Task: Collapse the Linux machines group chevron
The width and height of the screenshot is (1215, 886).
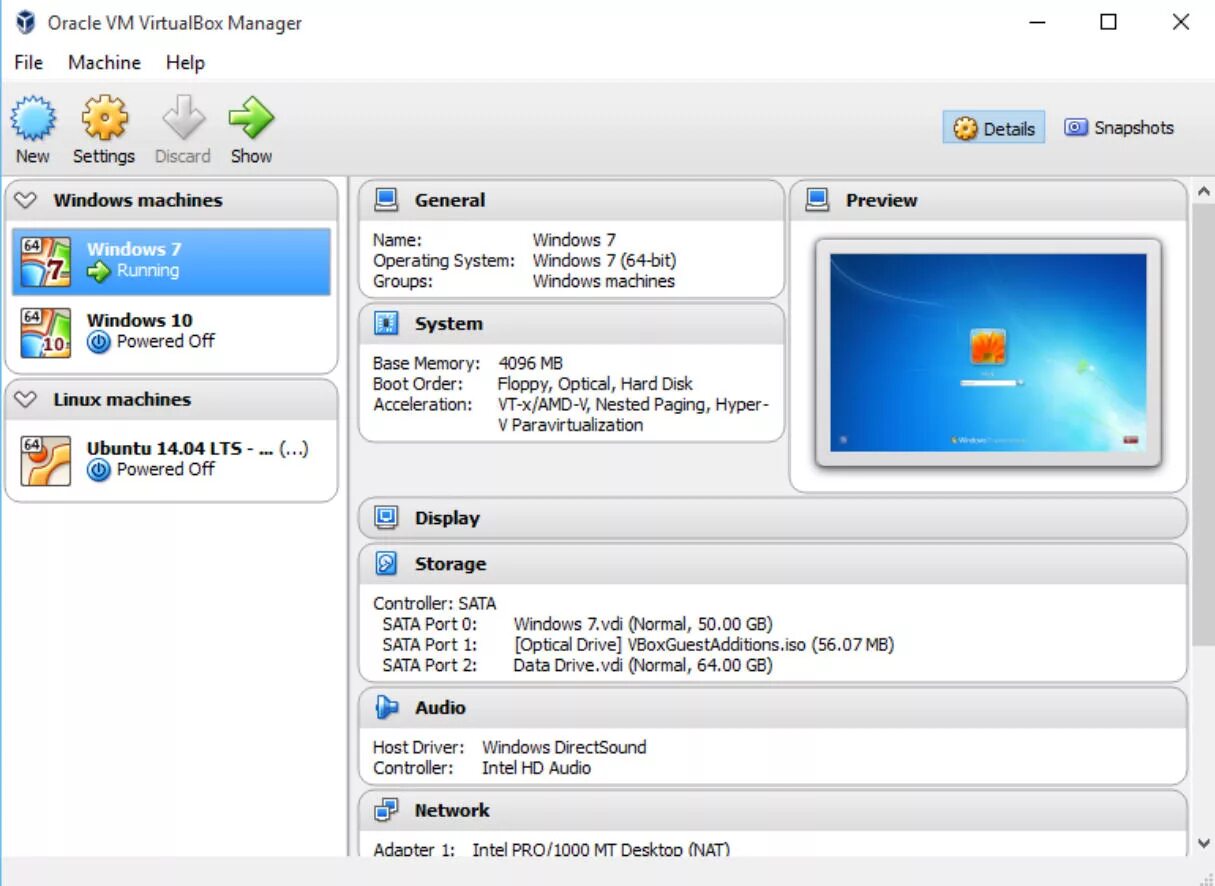Action: [x=27, y=400]
